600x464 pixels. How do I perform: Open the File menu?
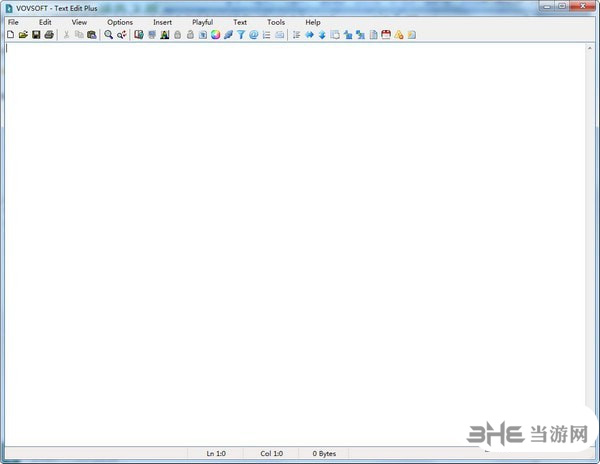pos(13,22)
